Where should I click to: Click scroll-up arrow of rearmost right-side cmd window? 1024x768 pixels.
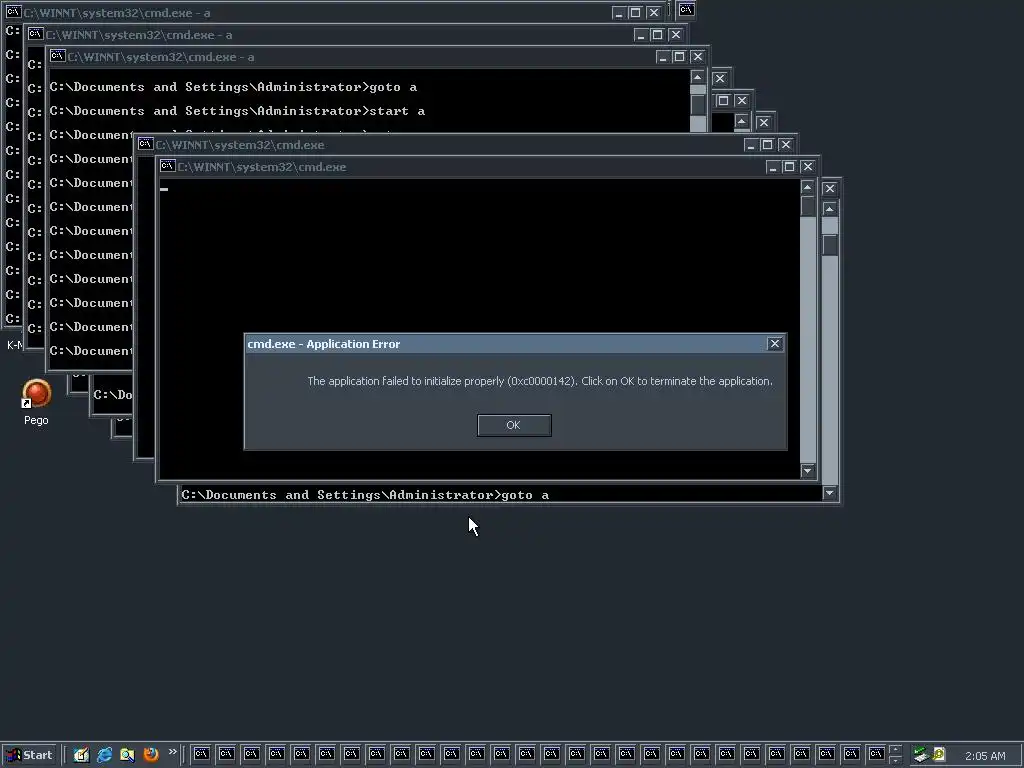pyautogui.click(x=830, y=209)
